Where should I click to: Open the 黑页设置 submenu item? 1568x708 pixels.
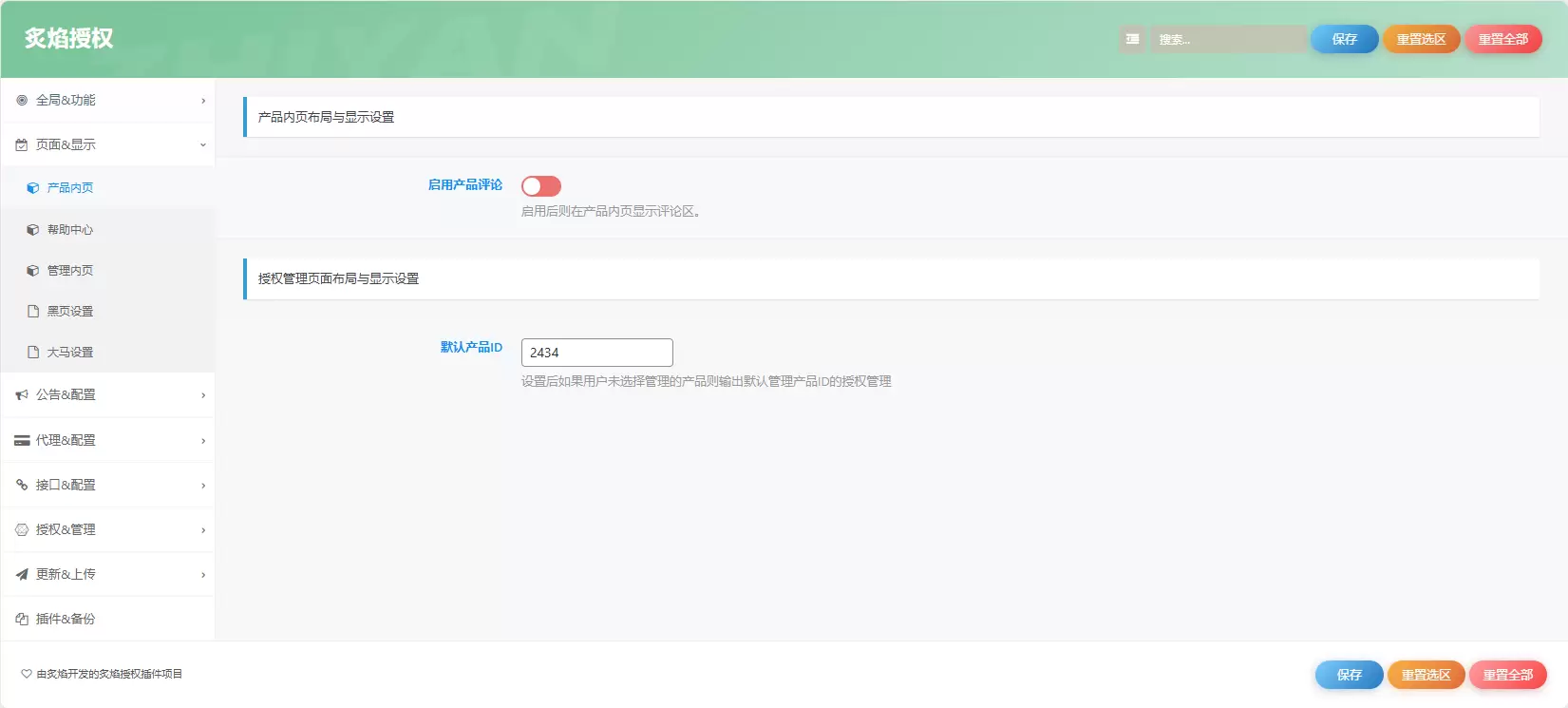point(107,312)
